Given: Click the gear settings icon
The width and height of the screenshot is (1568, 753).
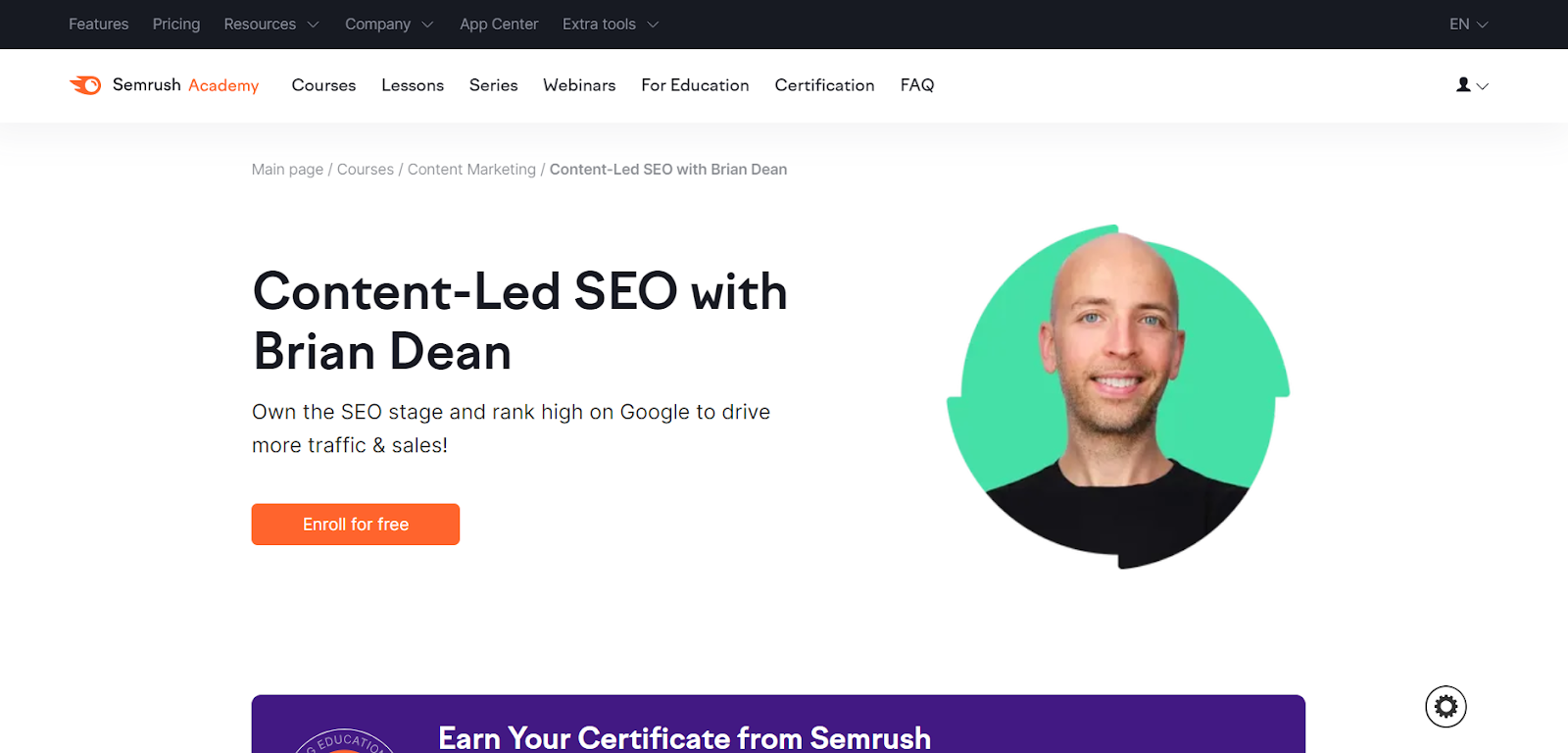Looking at the screenshot, I should click(x=1445, y=706).
